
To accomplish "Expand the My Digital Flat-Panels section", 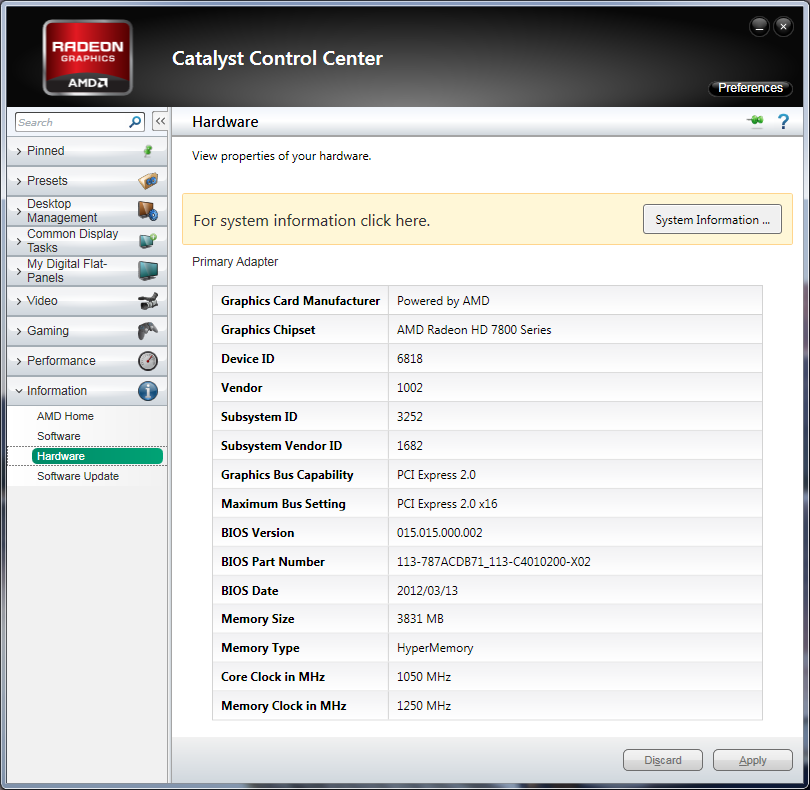I will pyautogui.click(x=87, y=271).
